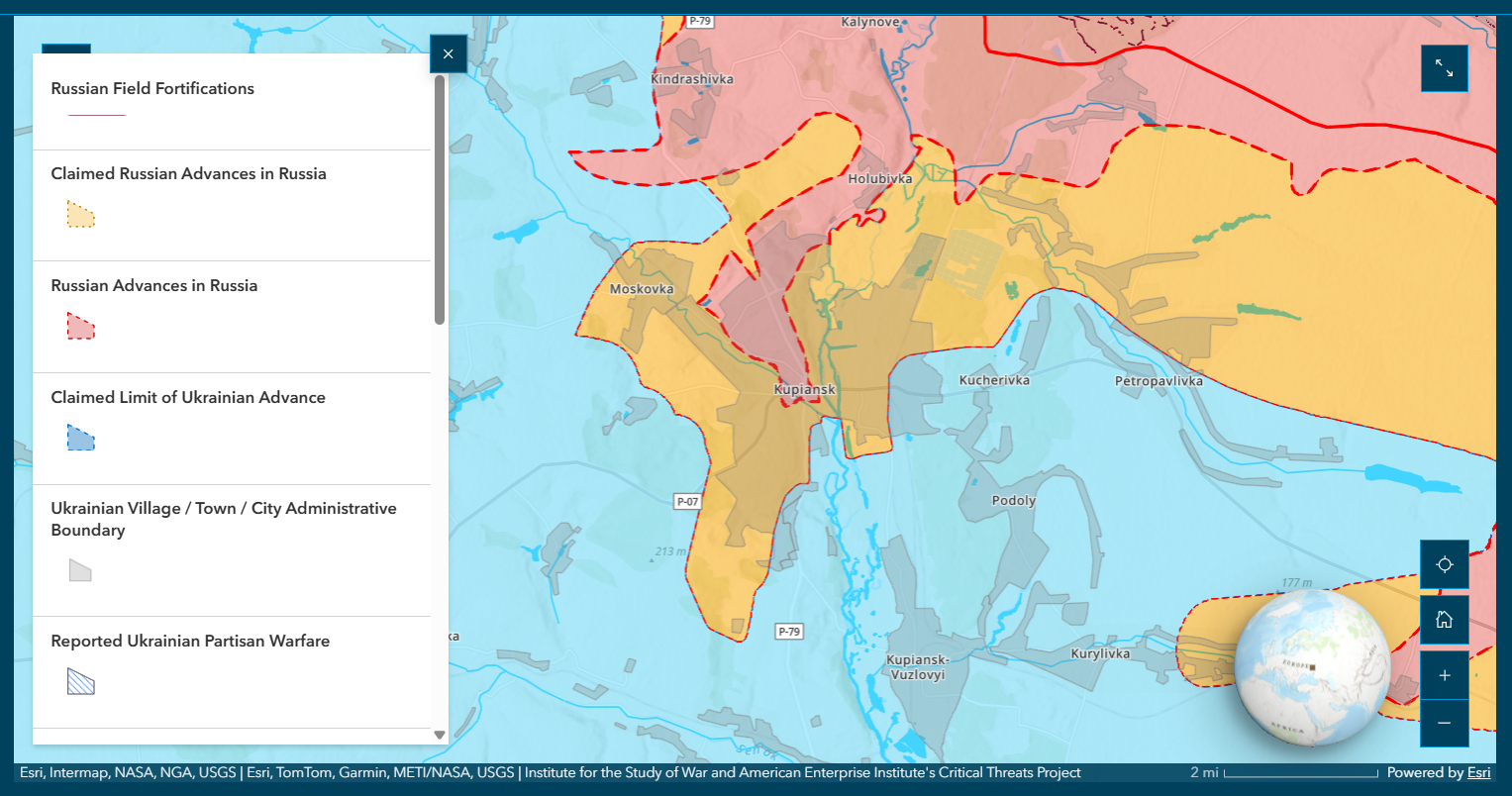
Task: Click the Kupiansk city label
Action: click(804, 390)
